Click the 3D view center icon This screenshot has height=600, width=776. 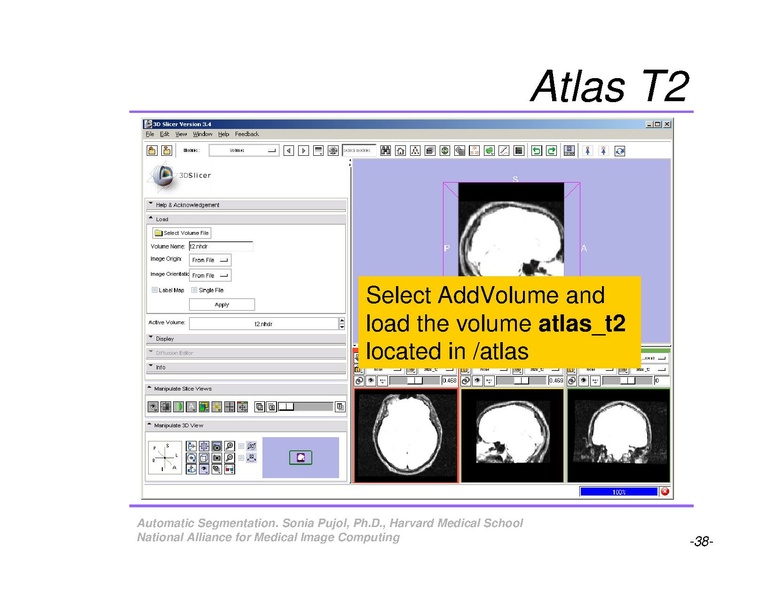204,446
